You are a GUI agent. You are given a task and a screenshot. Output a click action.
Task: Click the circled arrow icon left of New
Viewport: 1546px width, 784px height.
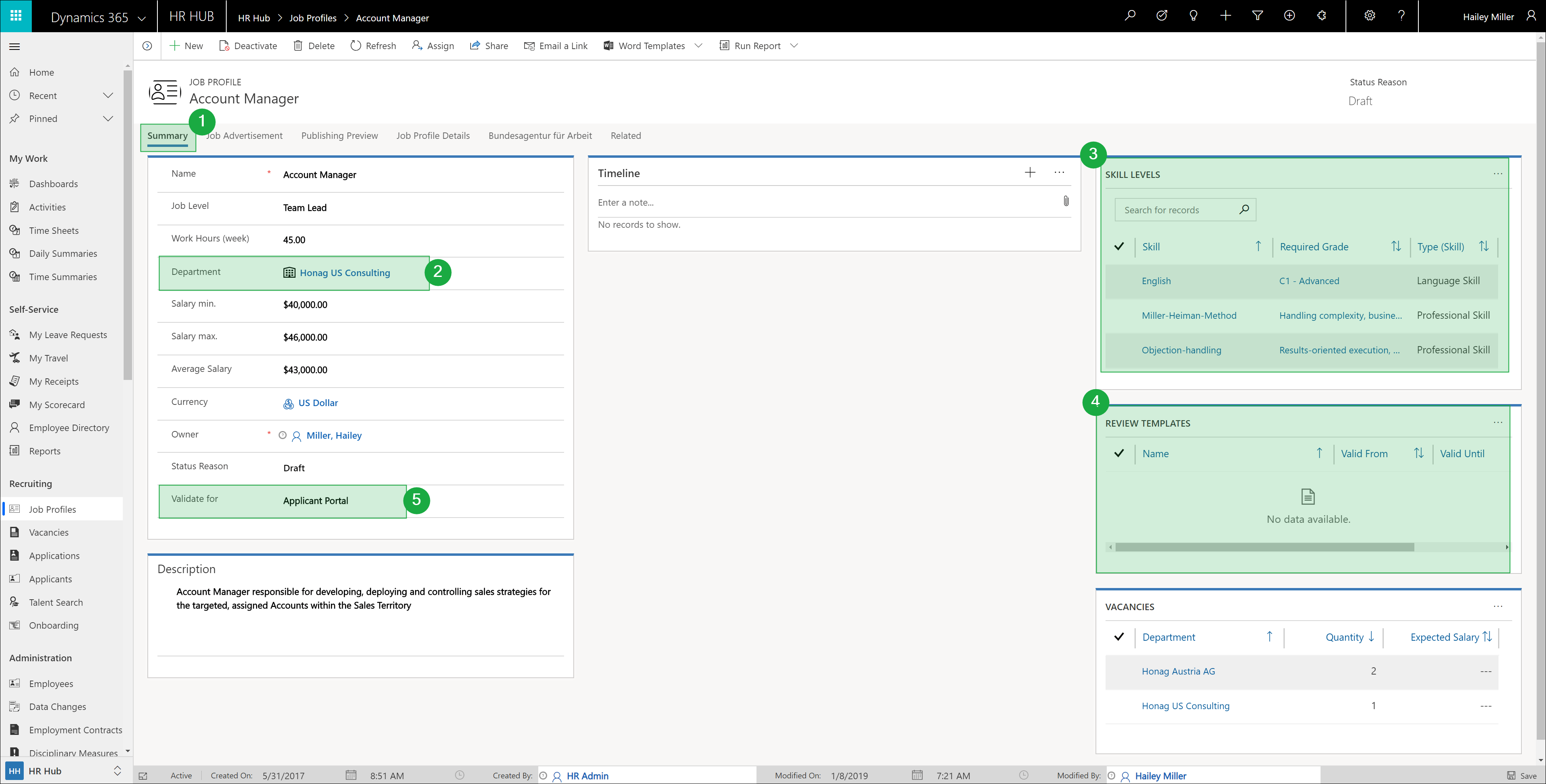pos(147,45)
